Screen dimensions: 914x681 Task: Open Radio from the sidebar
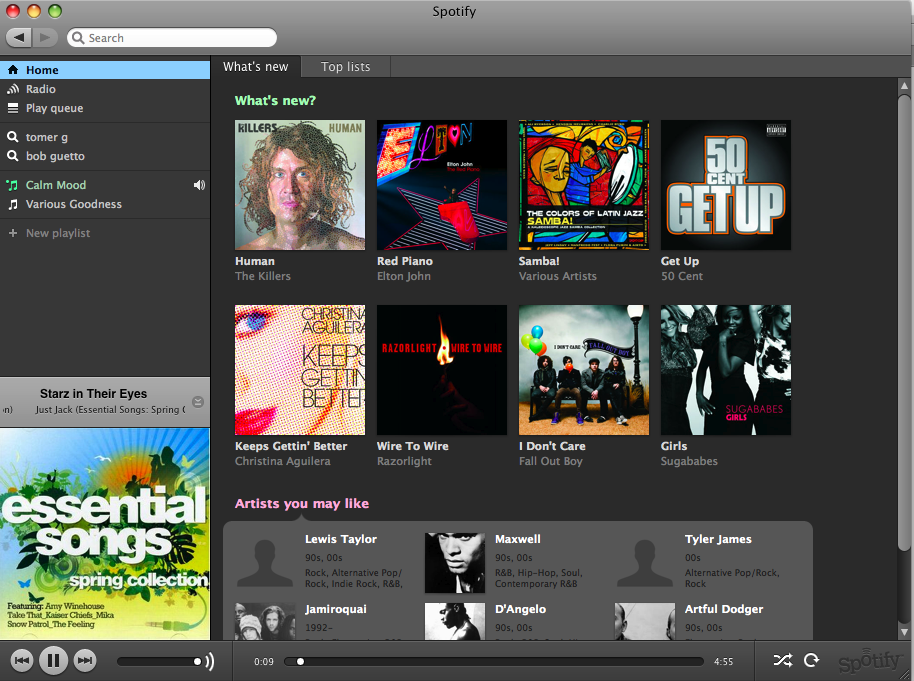pos(105,89)
